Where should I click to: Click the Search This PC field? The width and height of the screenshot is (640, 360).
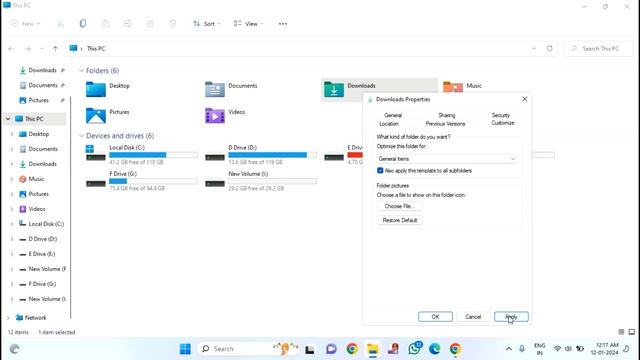[598, 49]
